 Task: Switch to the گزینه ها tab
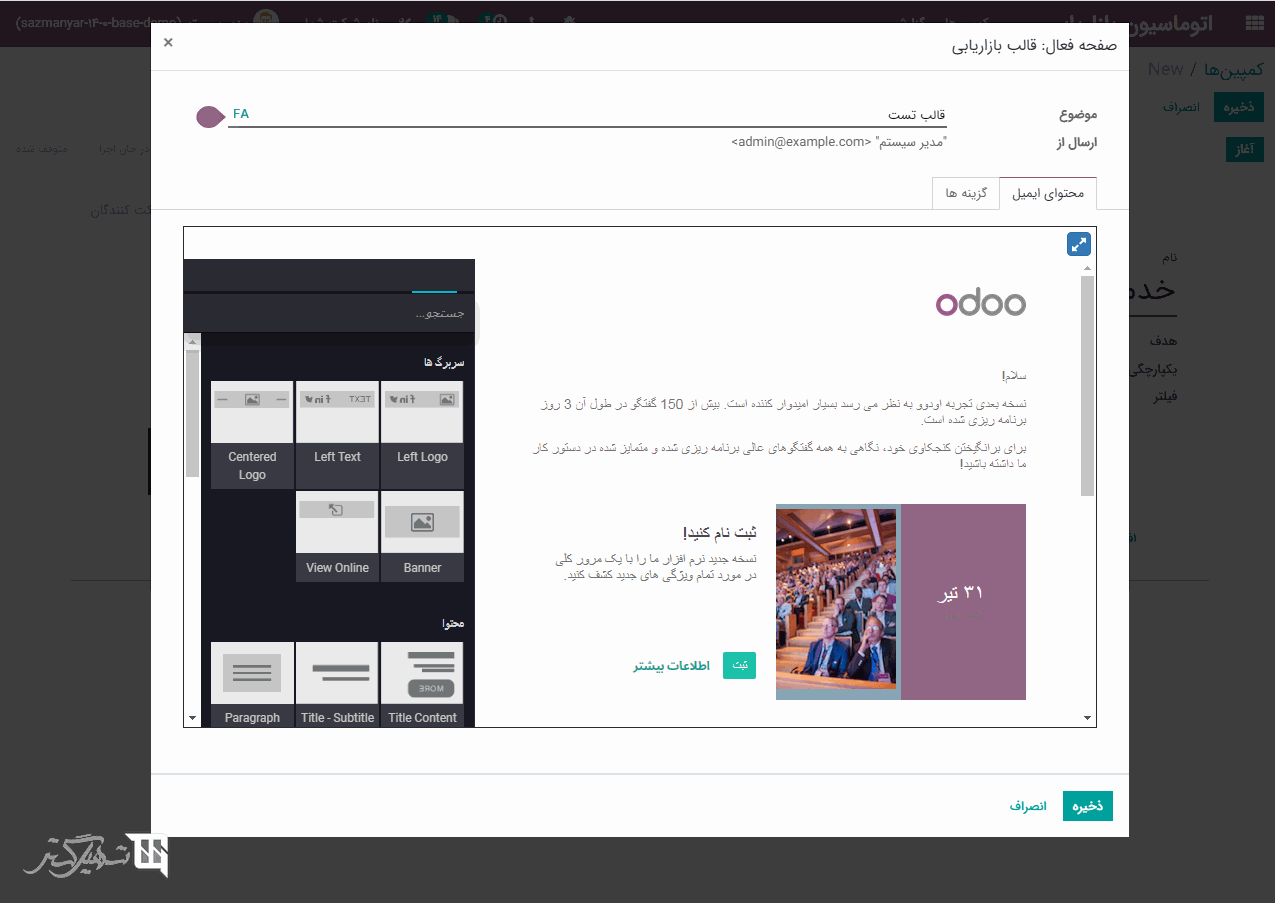pos(965,193)
